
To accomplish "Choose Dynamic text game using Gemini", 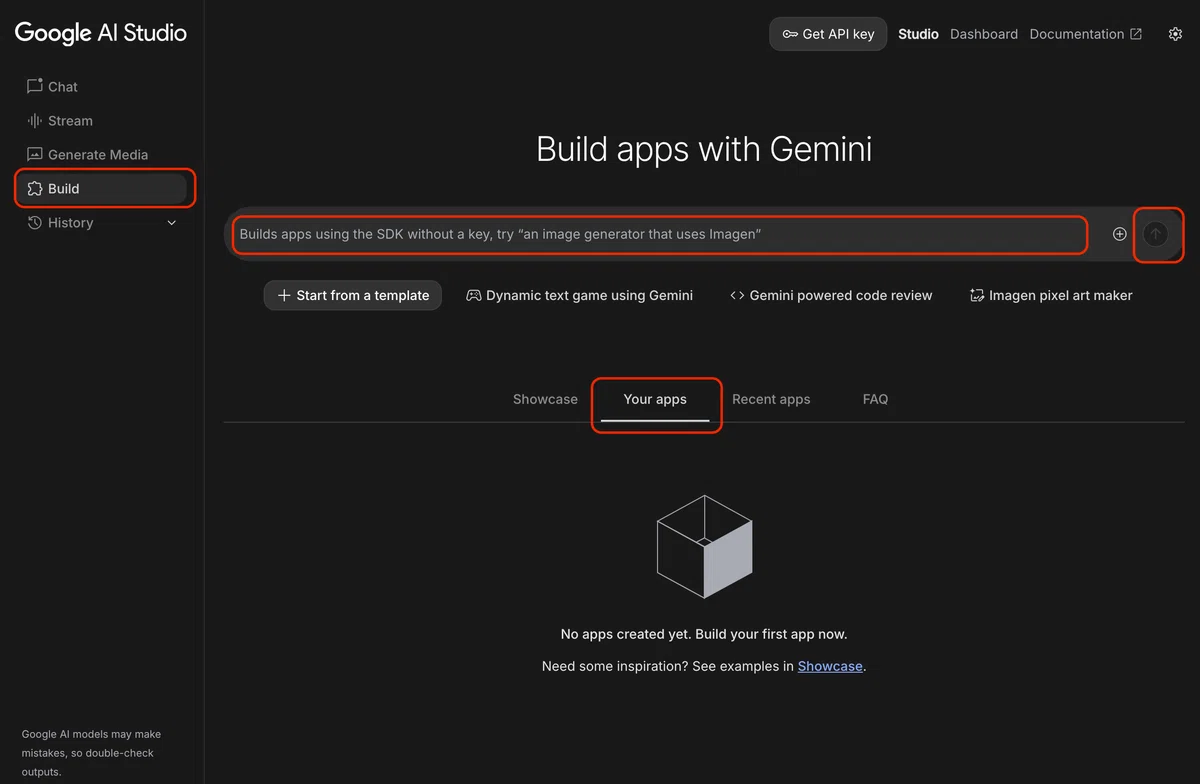I will [580, 295].
